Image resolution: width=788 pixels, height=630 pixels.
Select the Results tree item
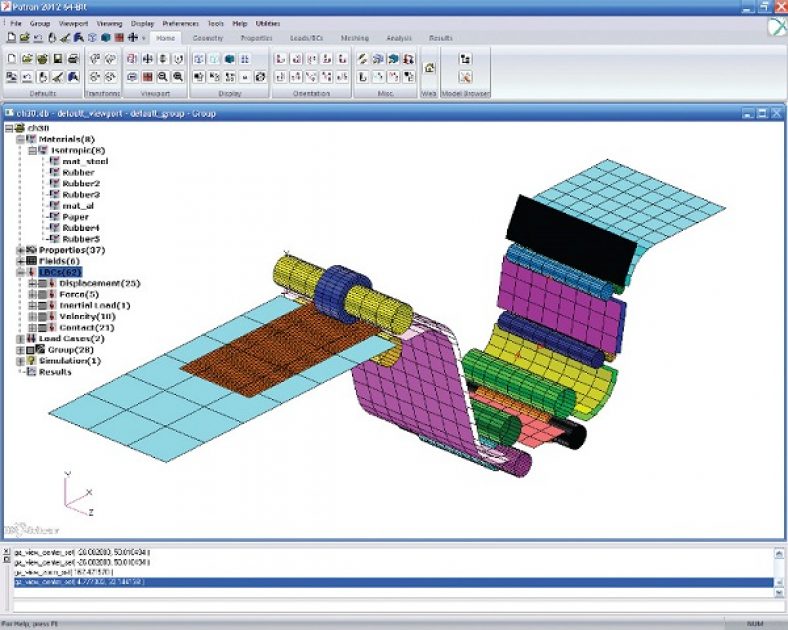55,372
